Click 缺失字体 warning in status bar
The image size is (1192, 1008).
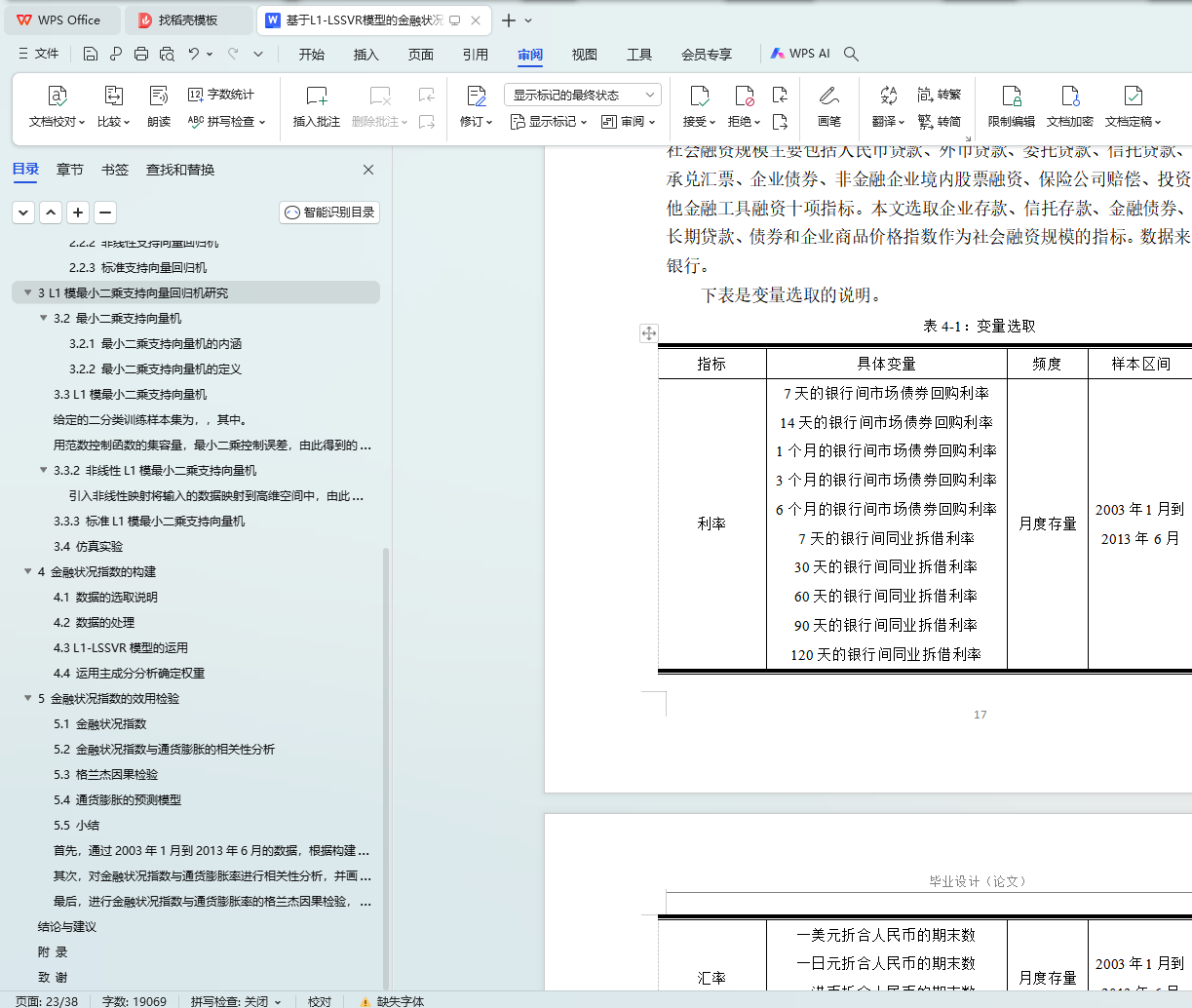click(x=392, y=1001)
